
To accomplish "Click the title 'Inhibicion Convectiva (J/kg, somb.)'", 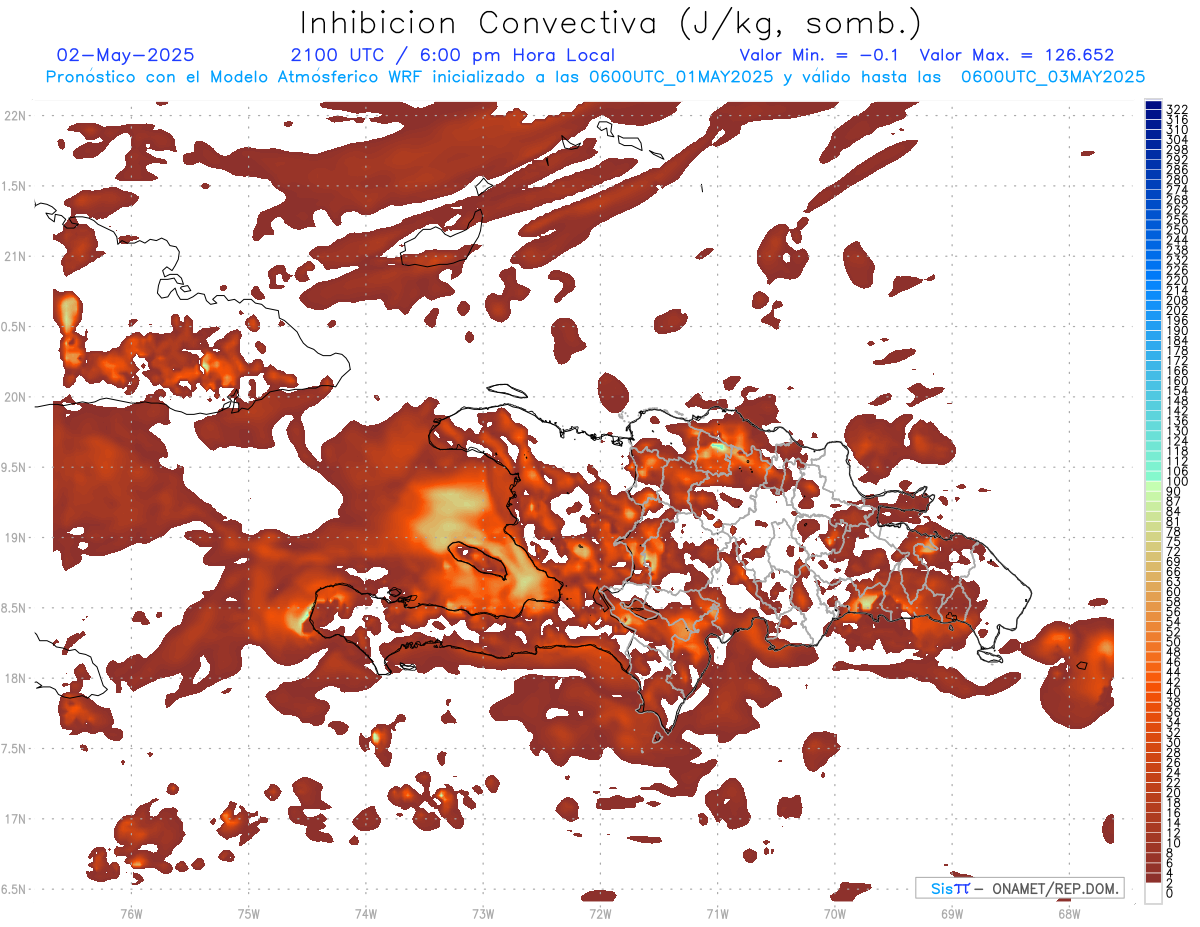I will 610,24.
